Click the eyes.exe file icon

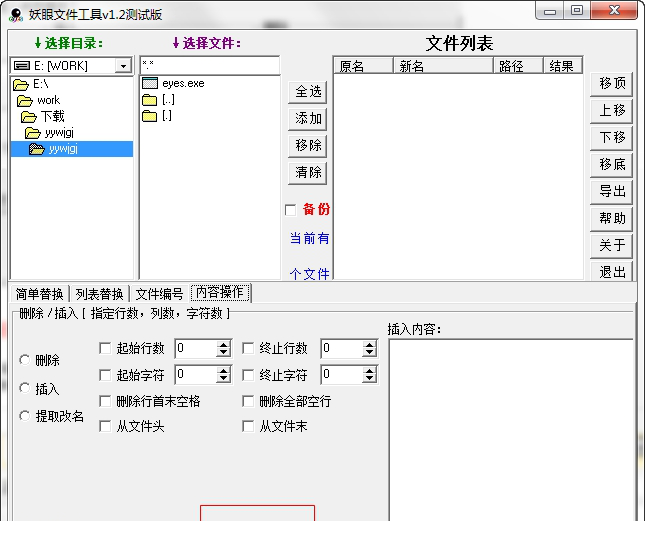[150, 84]
